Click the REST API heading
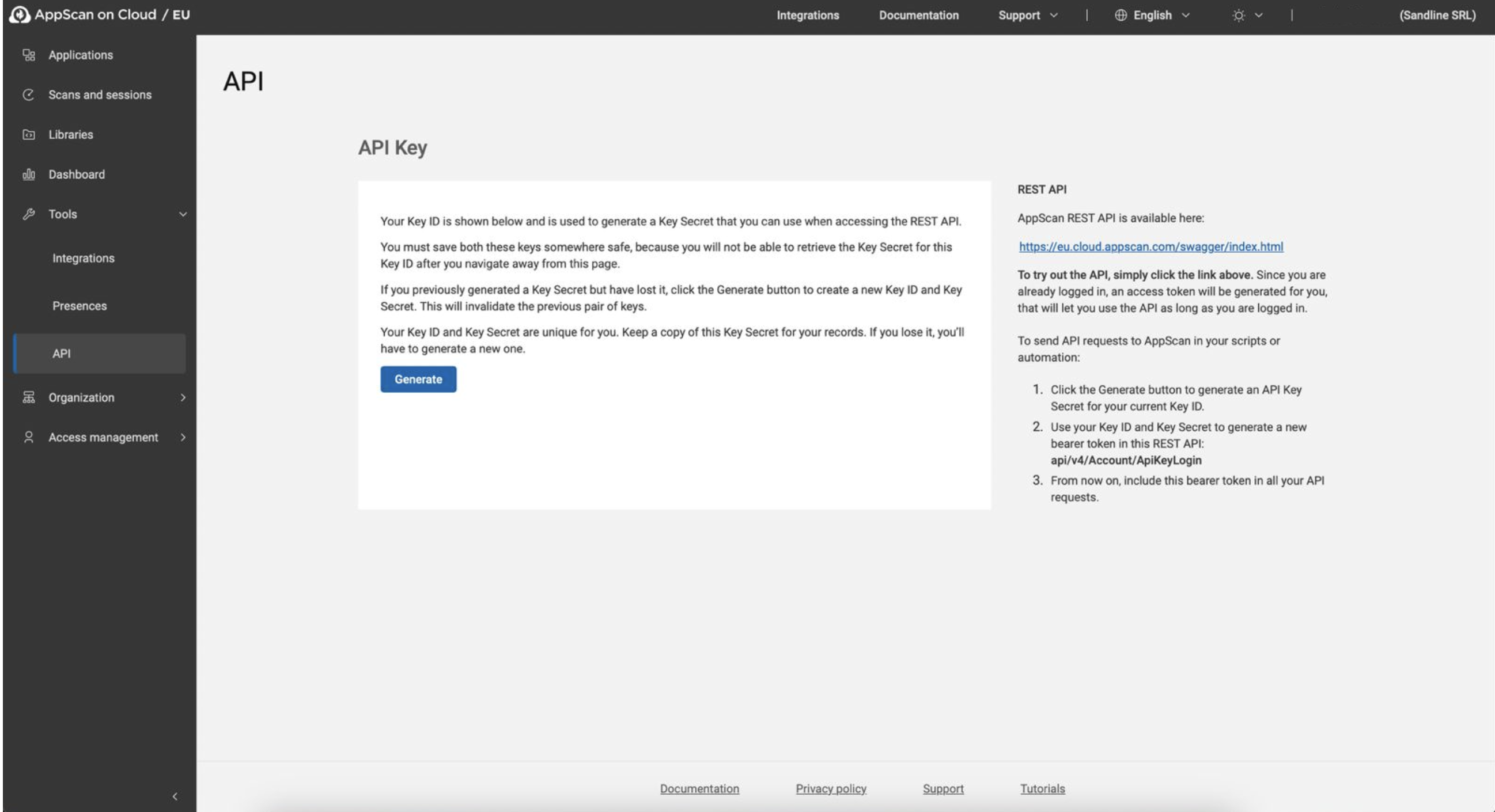 (1042, 189)
